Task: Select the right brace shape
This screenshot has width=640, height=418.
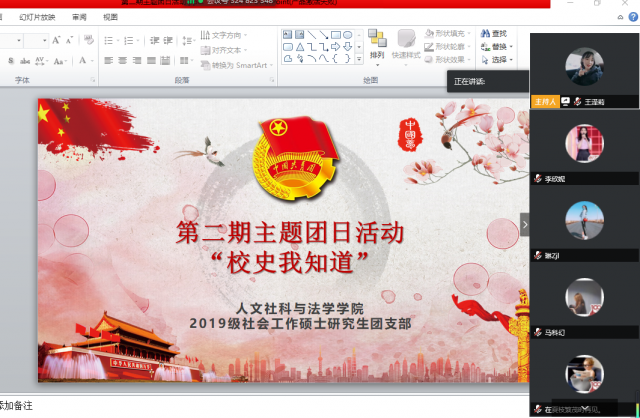Action: [347, 59]
